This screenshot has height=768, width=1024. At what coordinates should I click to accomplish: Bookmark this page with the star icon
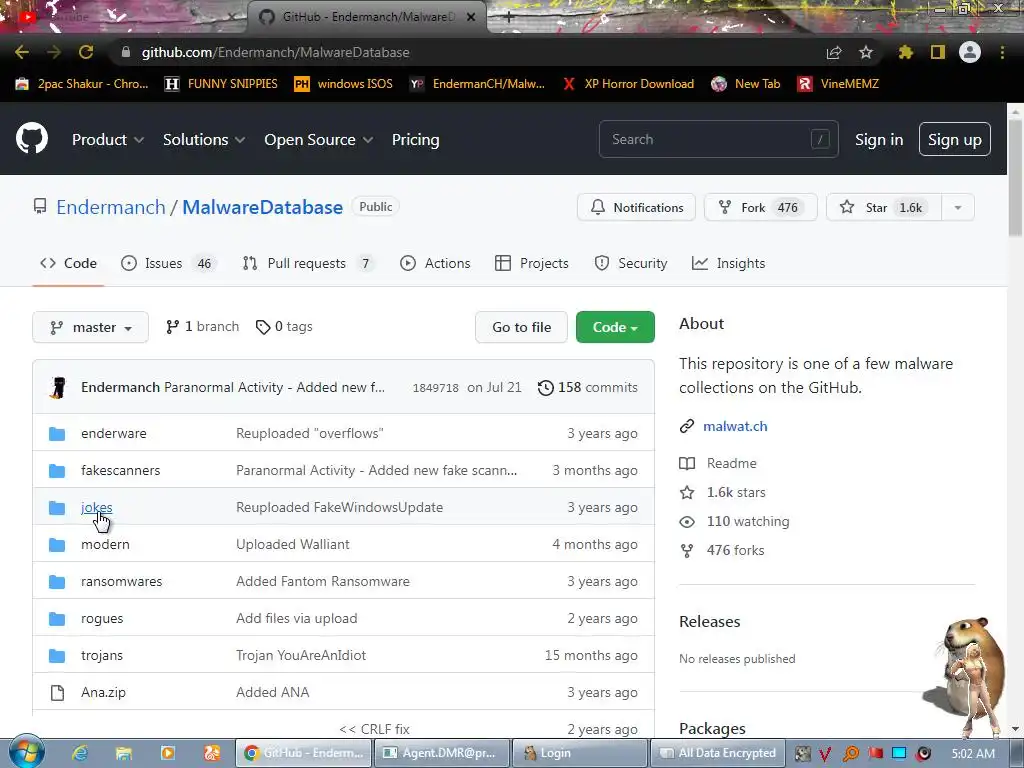coord(865,52)
